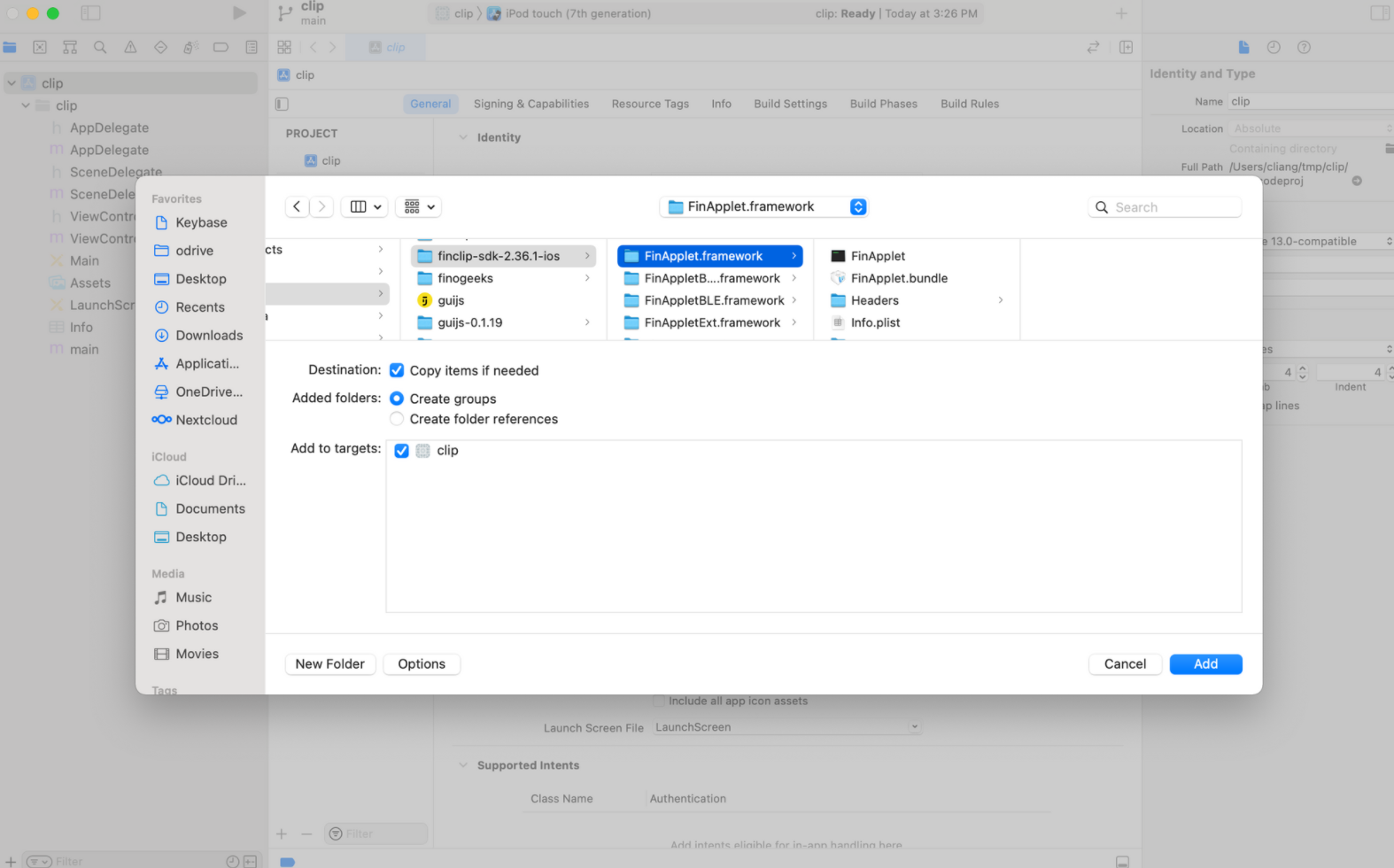Open the 13.0-compatible project format dropdown
This screenshot has width=1394, height=868.
click(1328, 241)
